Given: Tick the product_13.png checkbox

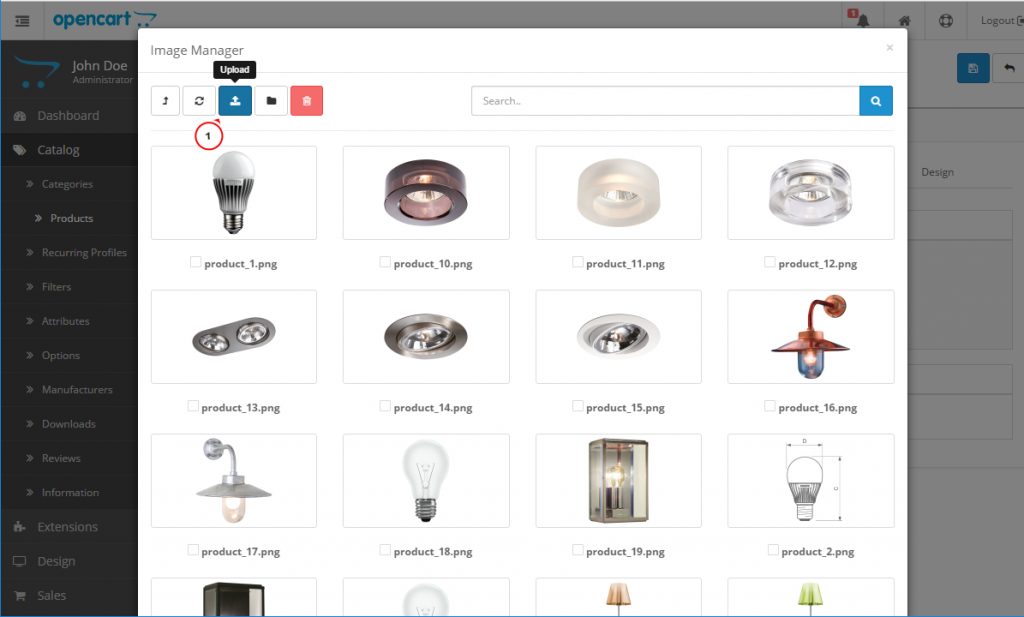Looking at the screenshot, I should (193, 406).
